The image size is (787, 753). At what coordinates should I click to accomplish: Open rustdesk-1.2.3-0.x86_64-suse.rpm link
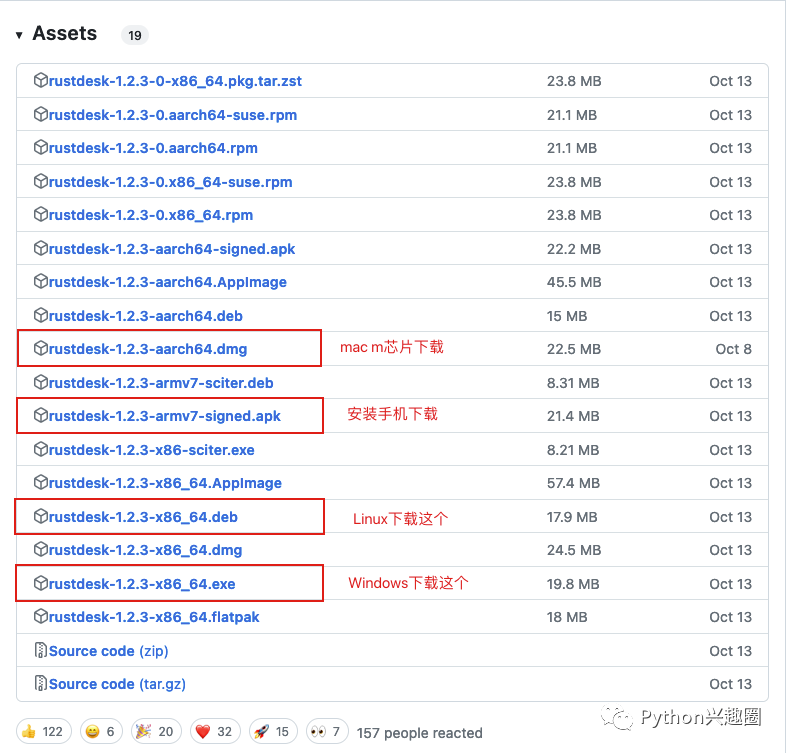170,182
